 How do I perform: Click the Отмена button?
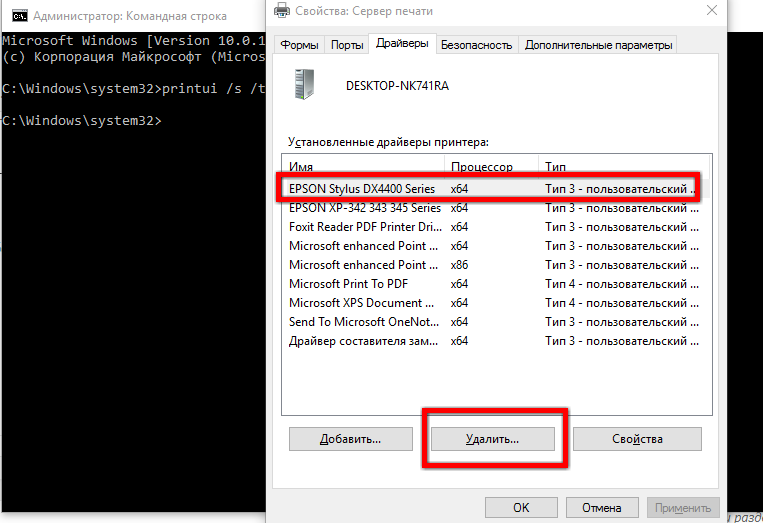[602, 507]
